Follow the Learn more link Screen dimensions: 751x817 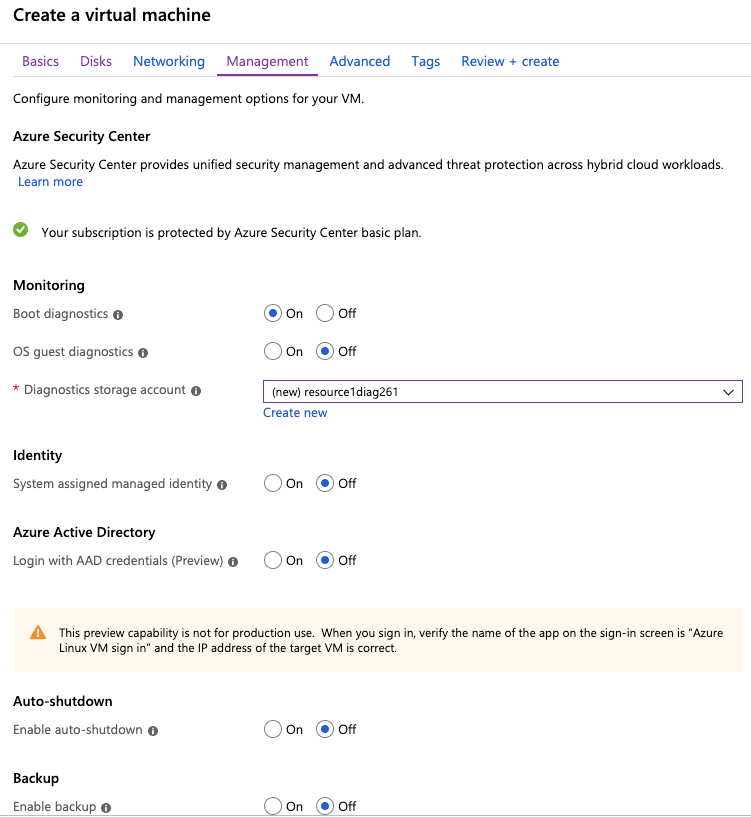[x=51, y=182]
